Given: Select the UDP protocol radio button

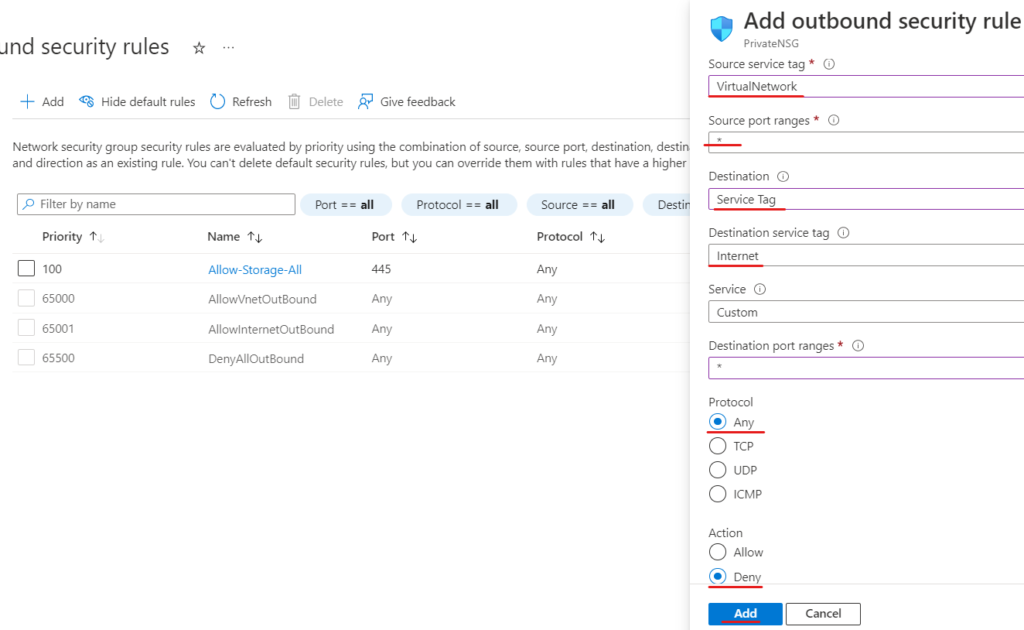Looking at the screenshot, I should coord(717,470).
